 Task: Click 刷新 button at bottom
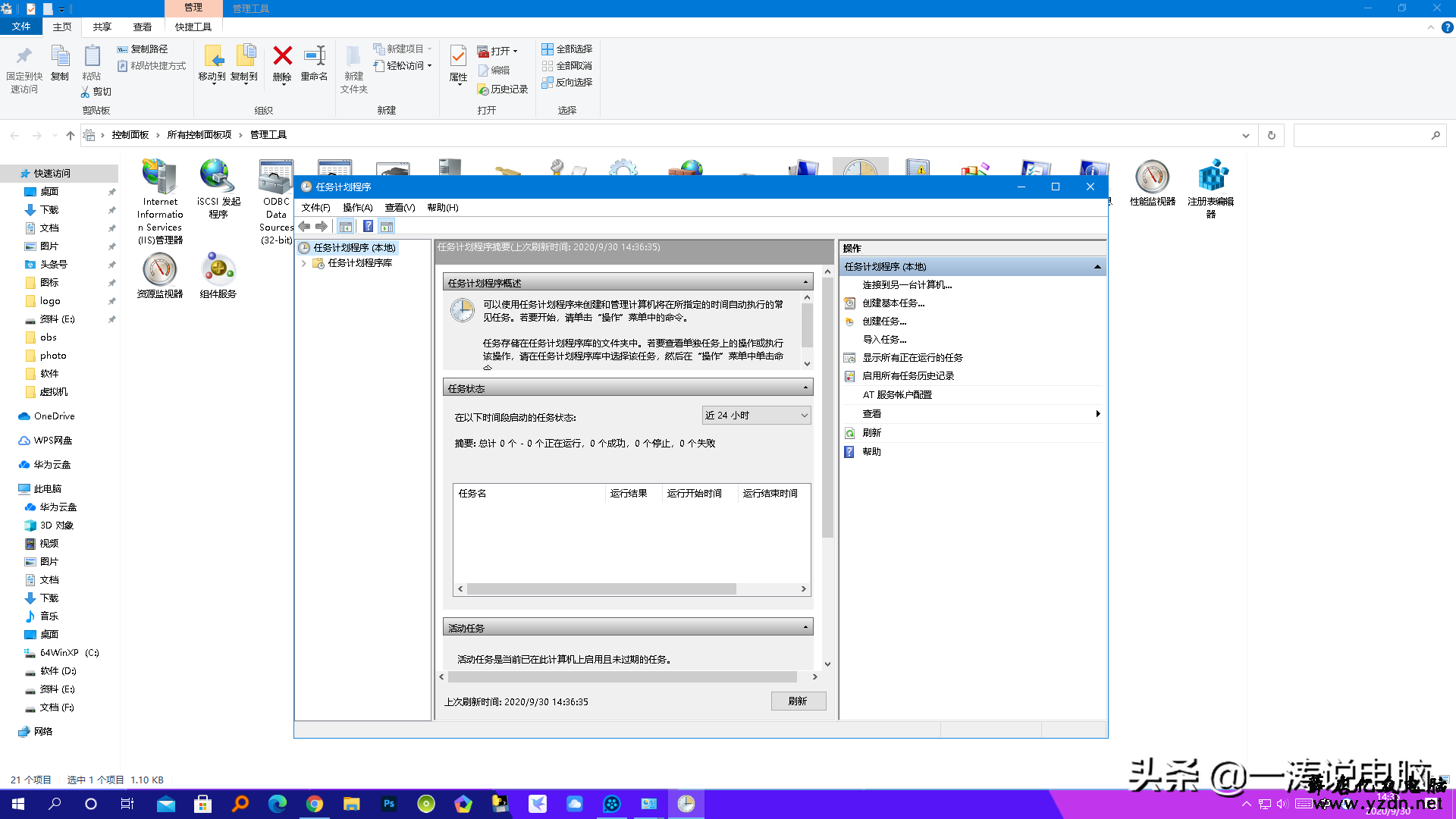pos(796,701)
